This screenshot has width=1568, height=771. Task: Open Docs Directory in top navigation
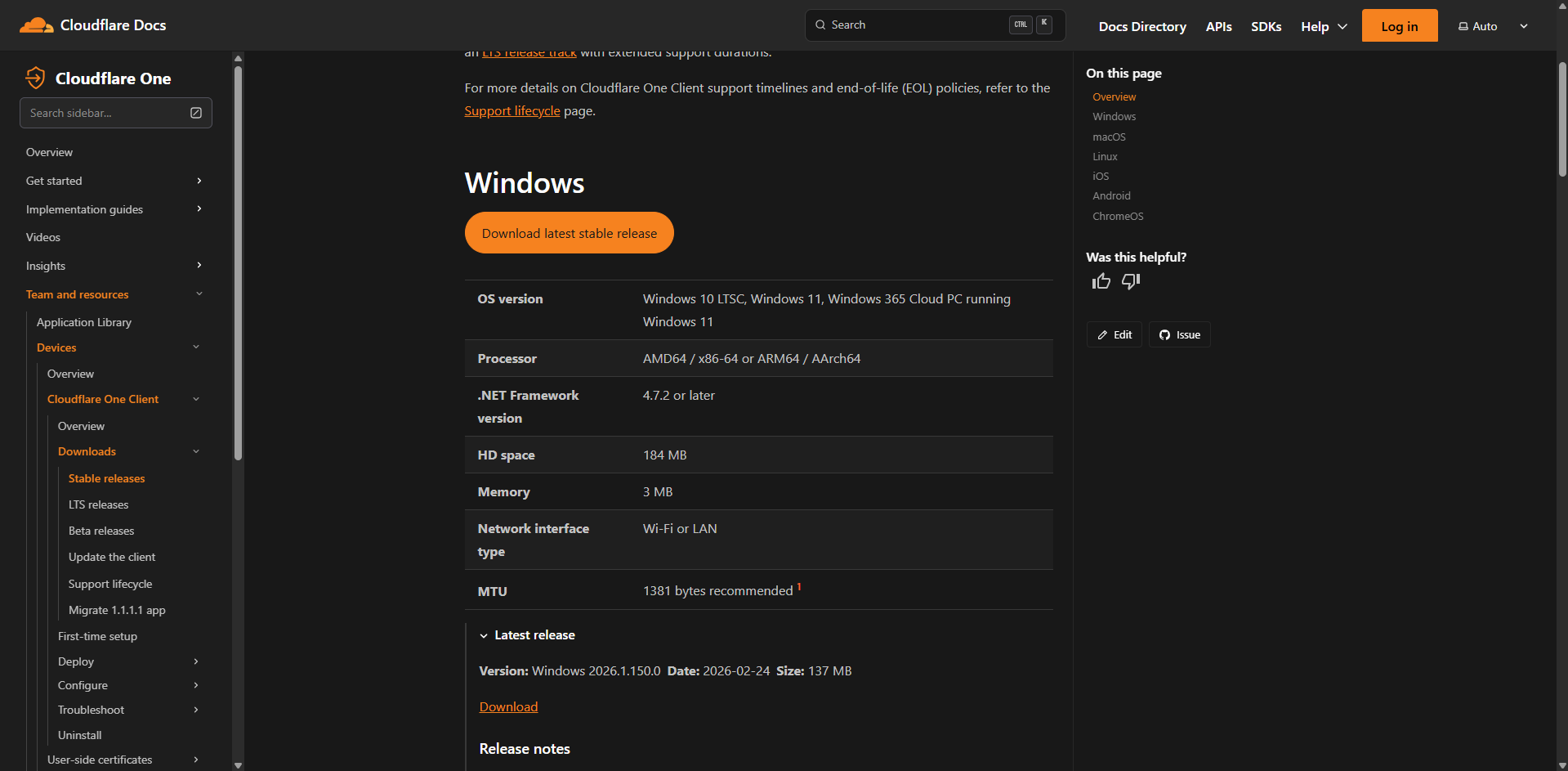(1142, 27)
